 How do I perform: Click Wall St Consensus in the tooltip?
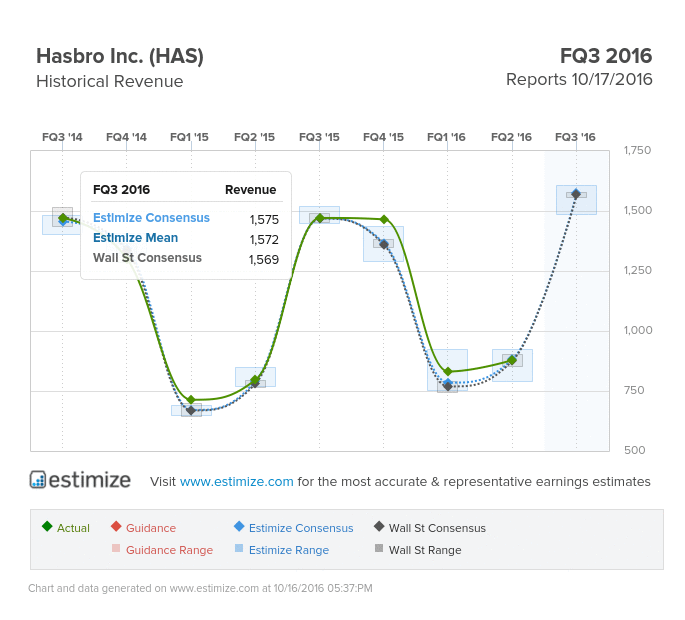[147, 258]
